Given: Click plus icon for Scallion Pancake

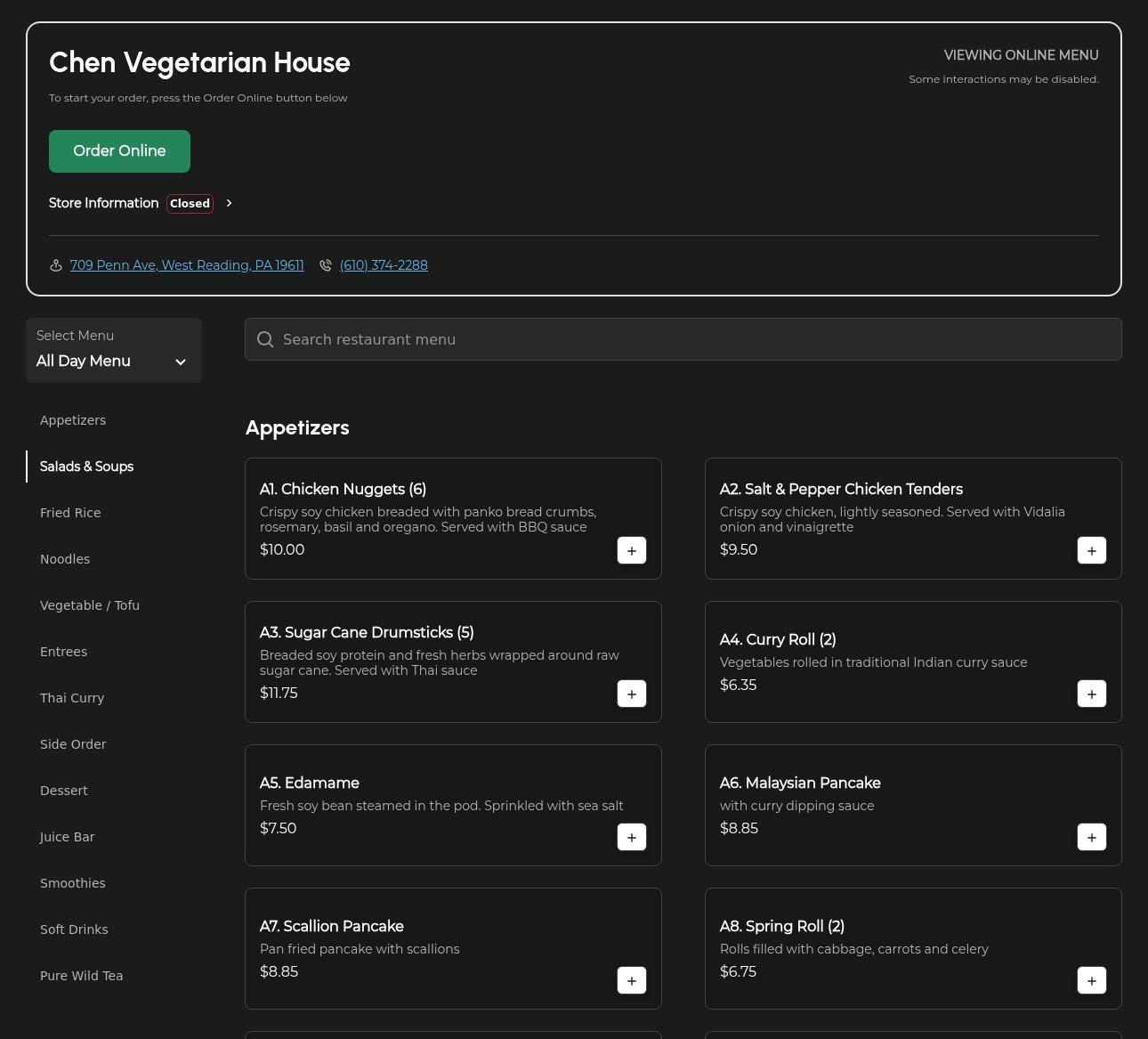Looking at the screenshot, I should click(x=632, y=980).
